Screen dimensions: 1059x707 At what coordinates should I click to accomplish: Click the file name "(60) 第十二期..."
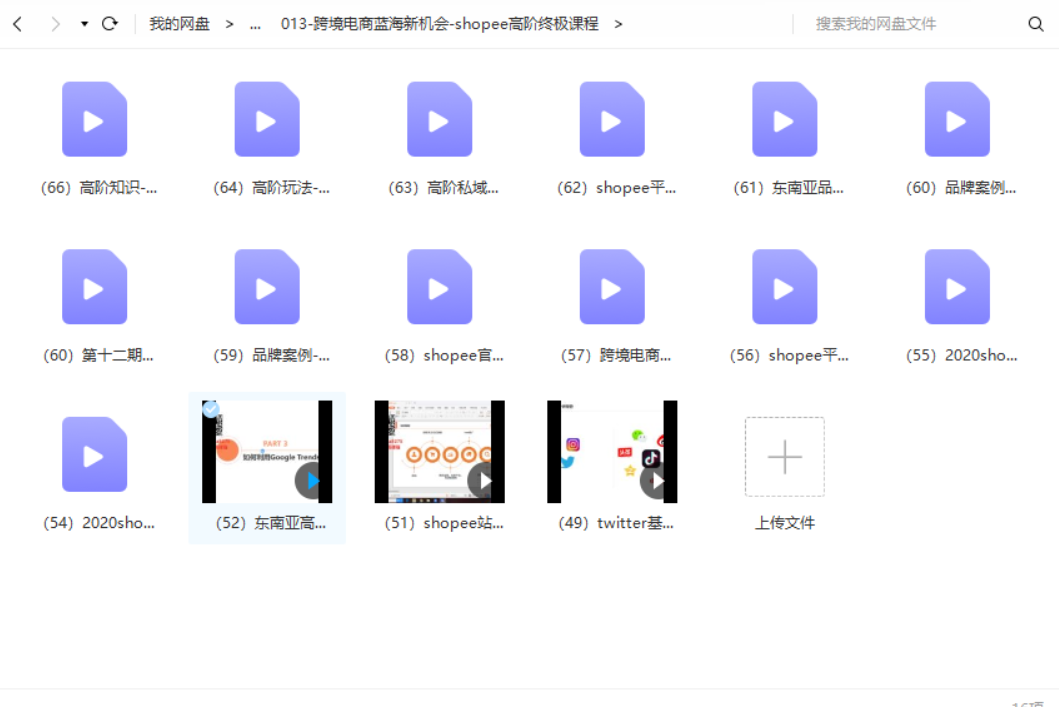[x=99, y=355]
